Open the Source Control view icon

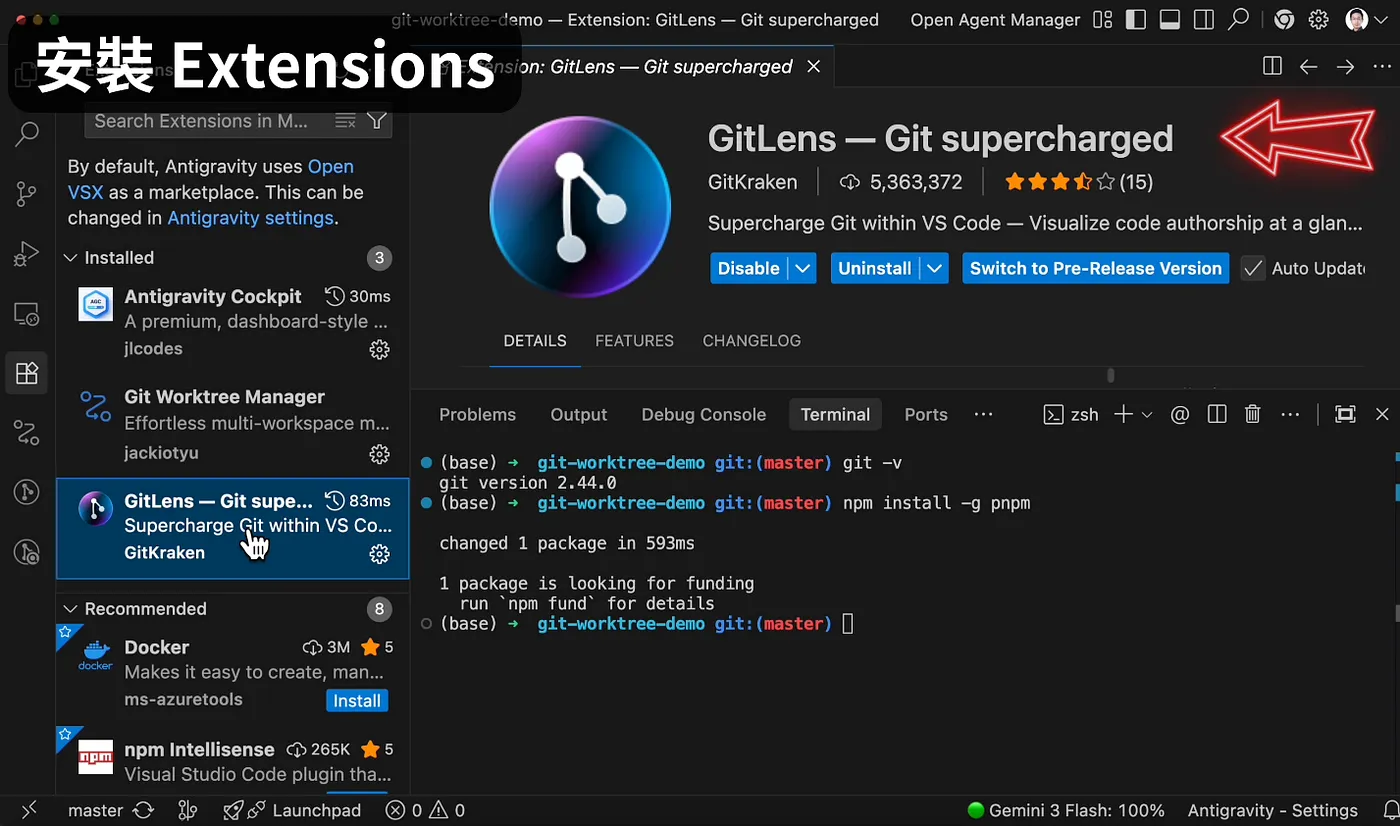coord(27,194)
